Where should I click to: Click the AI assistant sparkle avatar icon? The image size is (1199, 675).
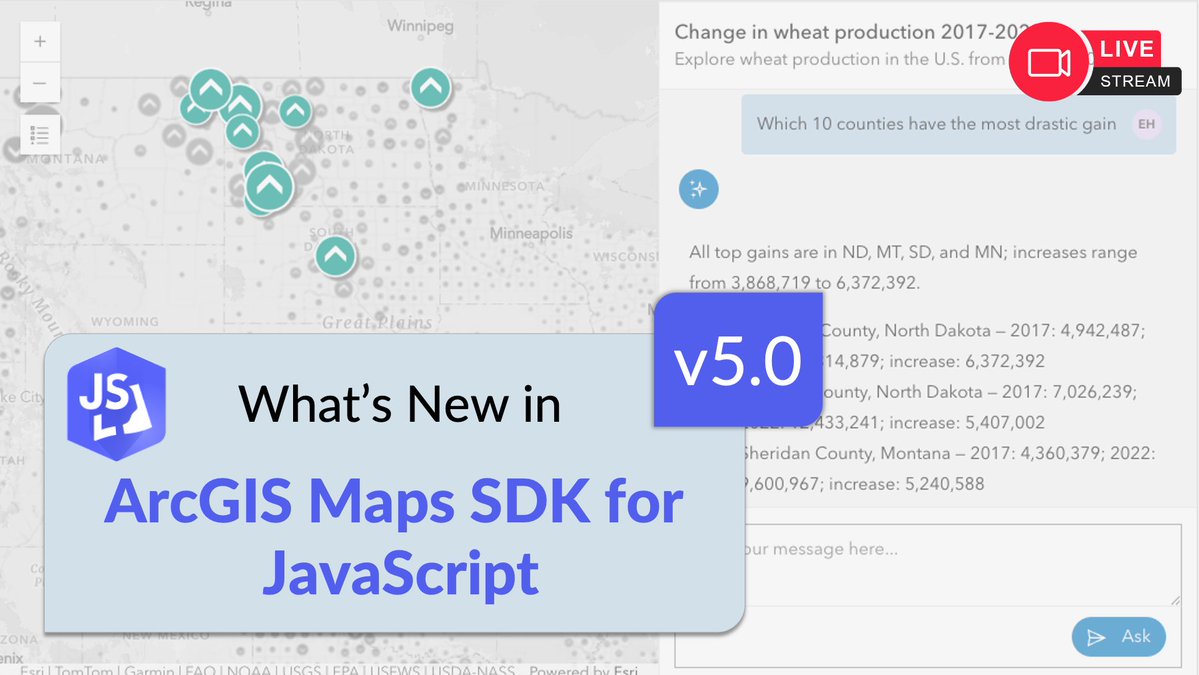point(698,189)
